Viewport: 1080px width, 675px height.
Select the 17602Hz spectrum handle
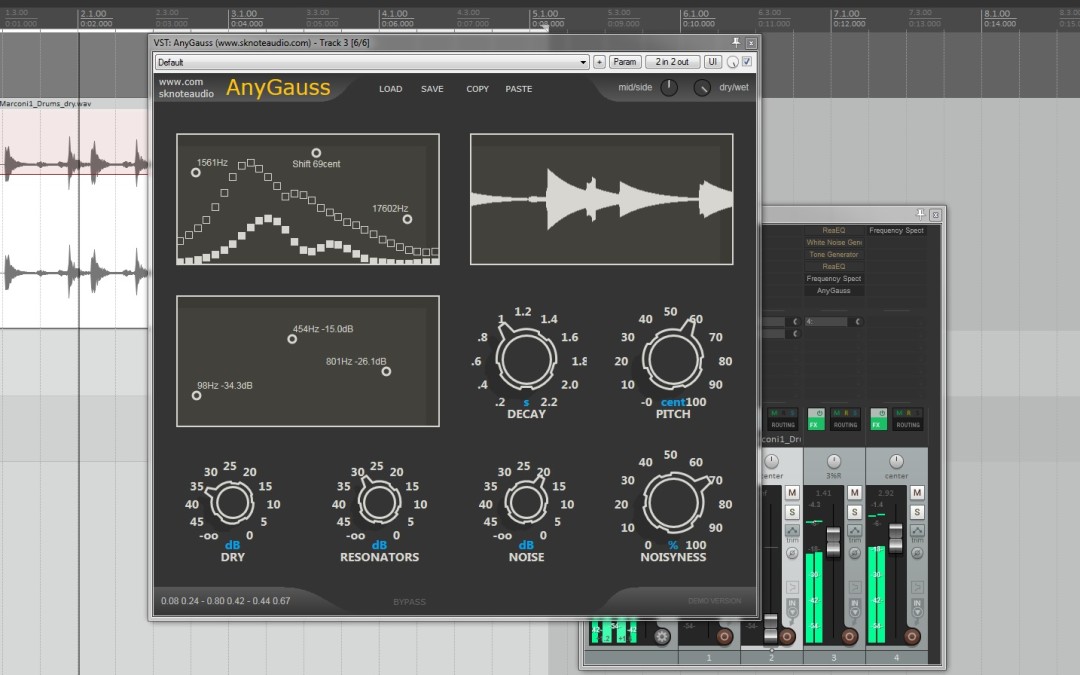408,219
